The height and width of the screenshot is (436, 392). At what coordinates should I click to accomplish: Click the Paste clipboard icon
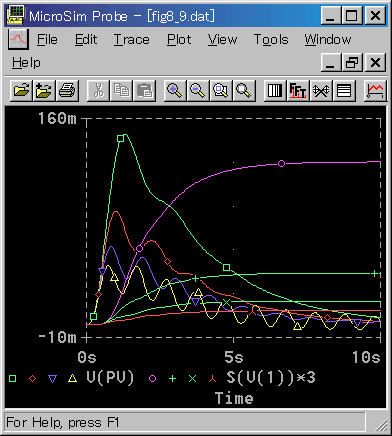pos(144,90)
